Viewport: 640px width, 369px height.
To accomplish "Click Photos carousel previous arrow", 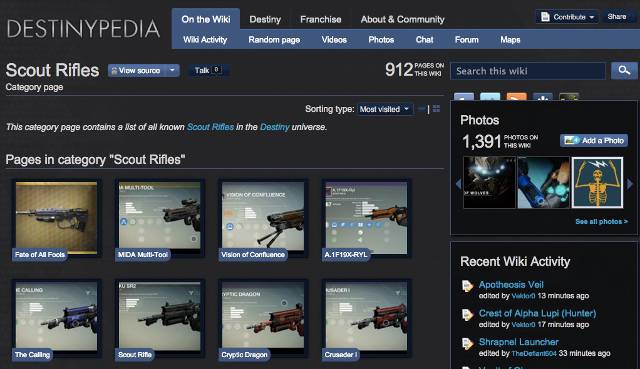I will click(x=458, y=184).
